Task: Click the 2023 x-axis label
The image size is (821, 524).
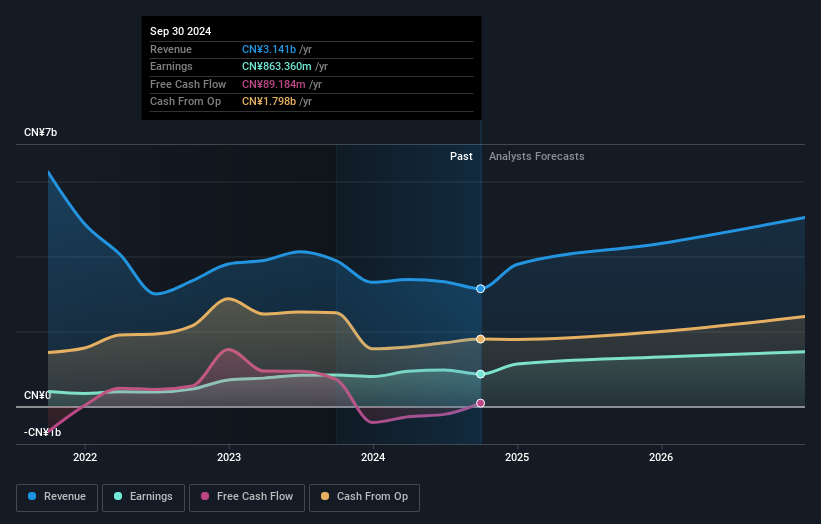Action: point(229,457)
